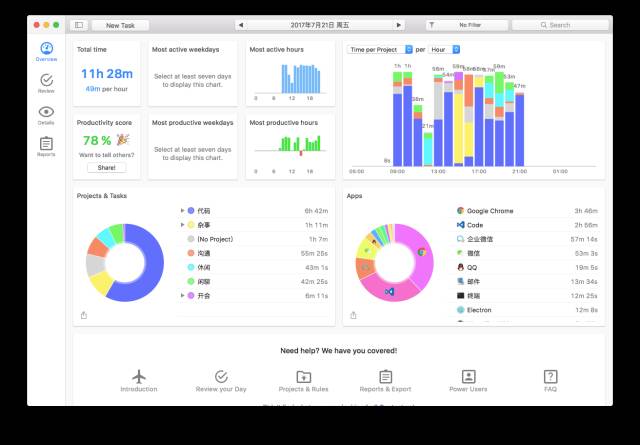The width and height of the screenshot is (640, 445).
Task: Open the Power Users help icon
Action: click(x=469, y=376)
